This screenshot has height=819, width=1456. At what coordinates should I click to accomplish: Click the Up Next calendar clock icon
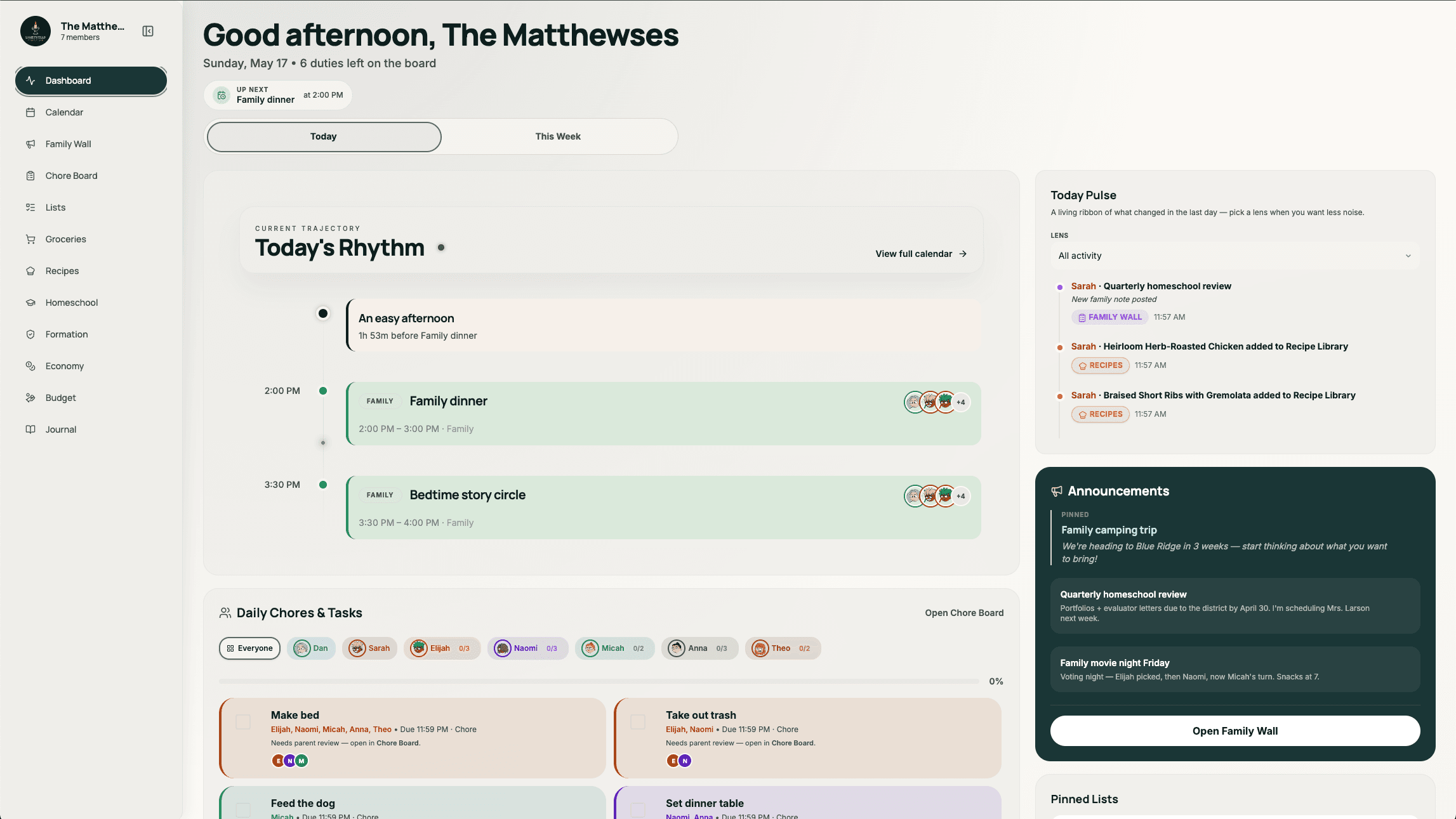222,95
